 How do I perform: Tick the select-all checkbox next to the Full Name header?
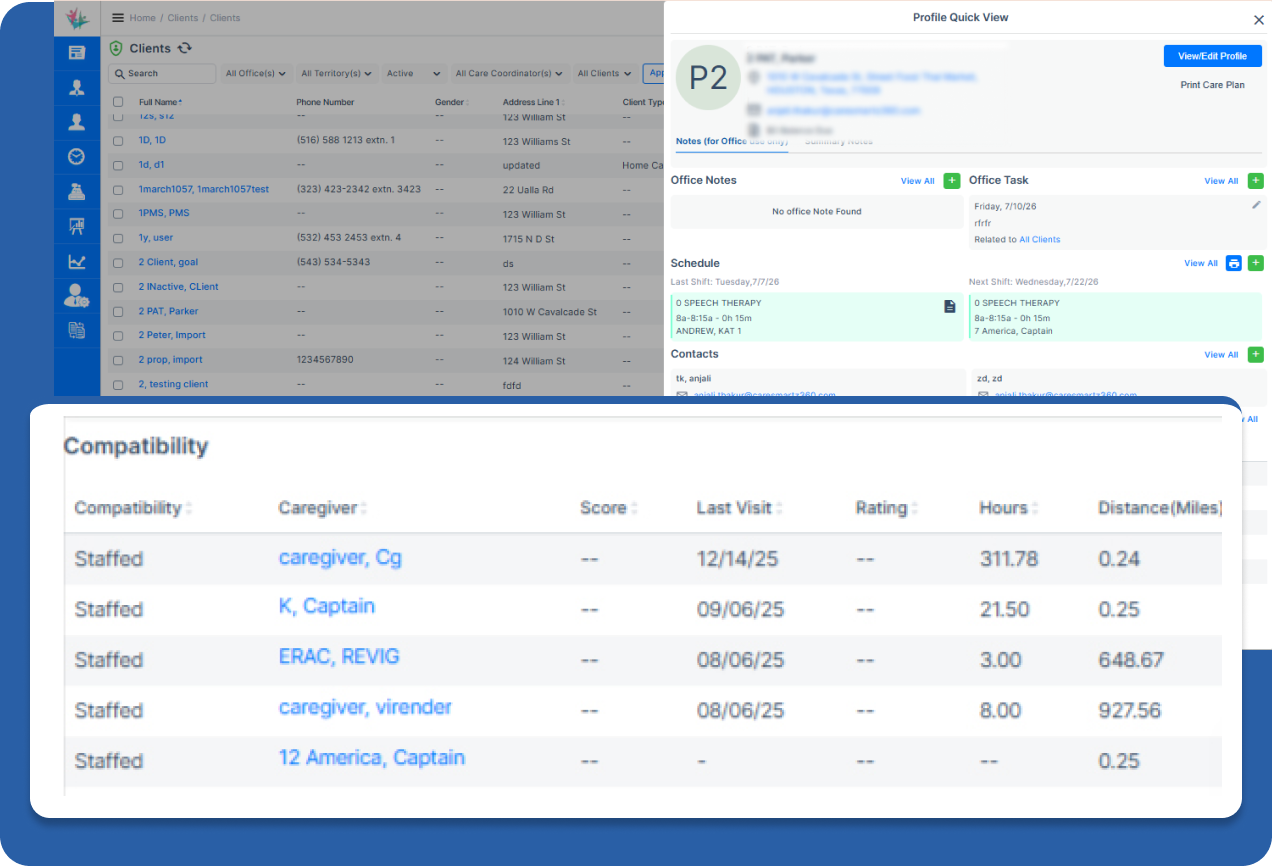[118, 102]
